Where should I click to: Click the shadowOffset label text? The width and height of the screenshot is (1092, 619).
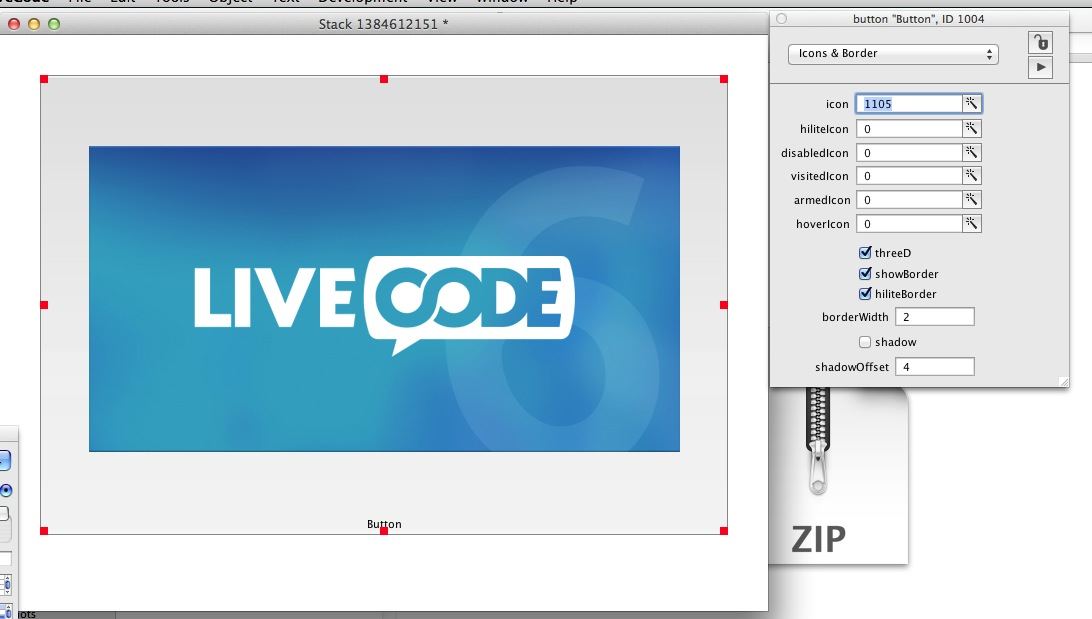852,367
